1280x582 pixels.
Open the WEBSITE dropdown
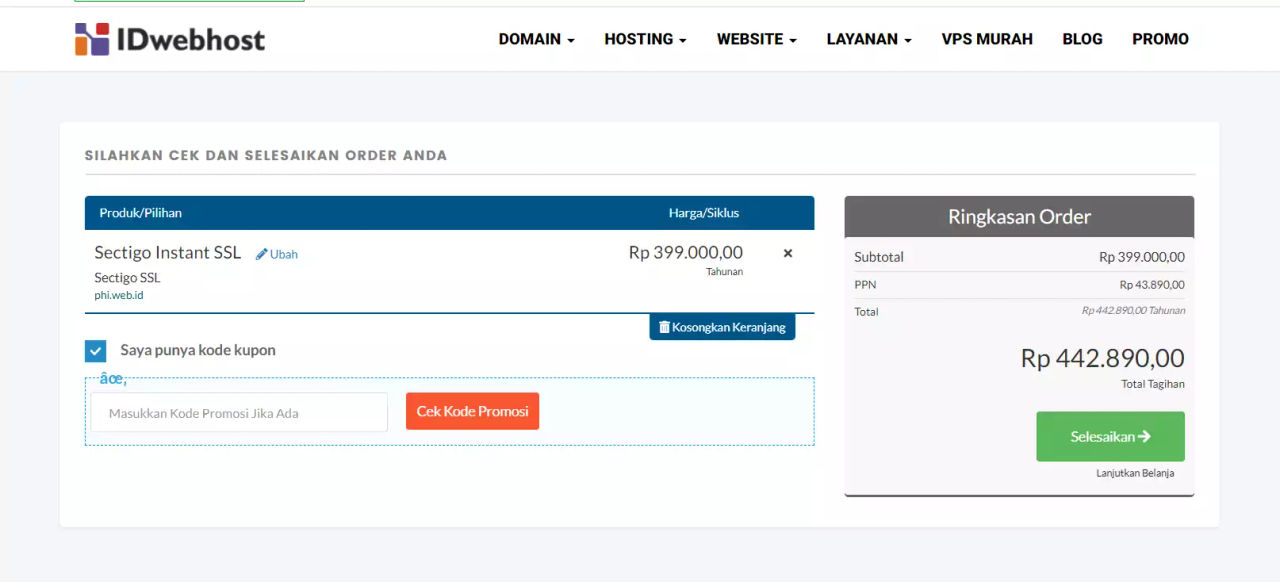756,39
